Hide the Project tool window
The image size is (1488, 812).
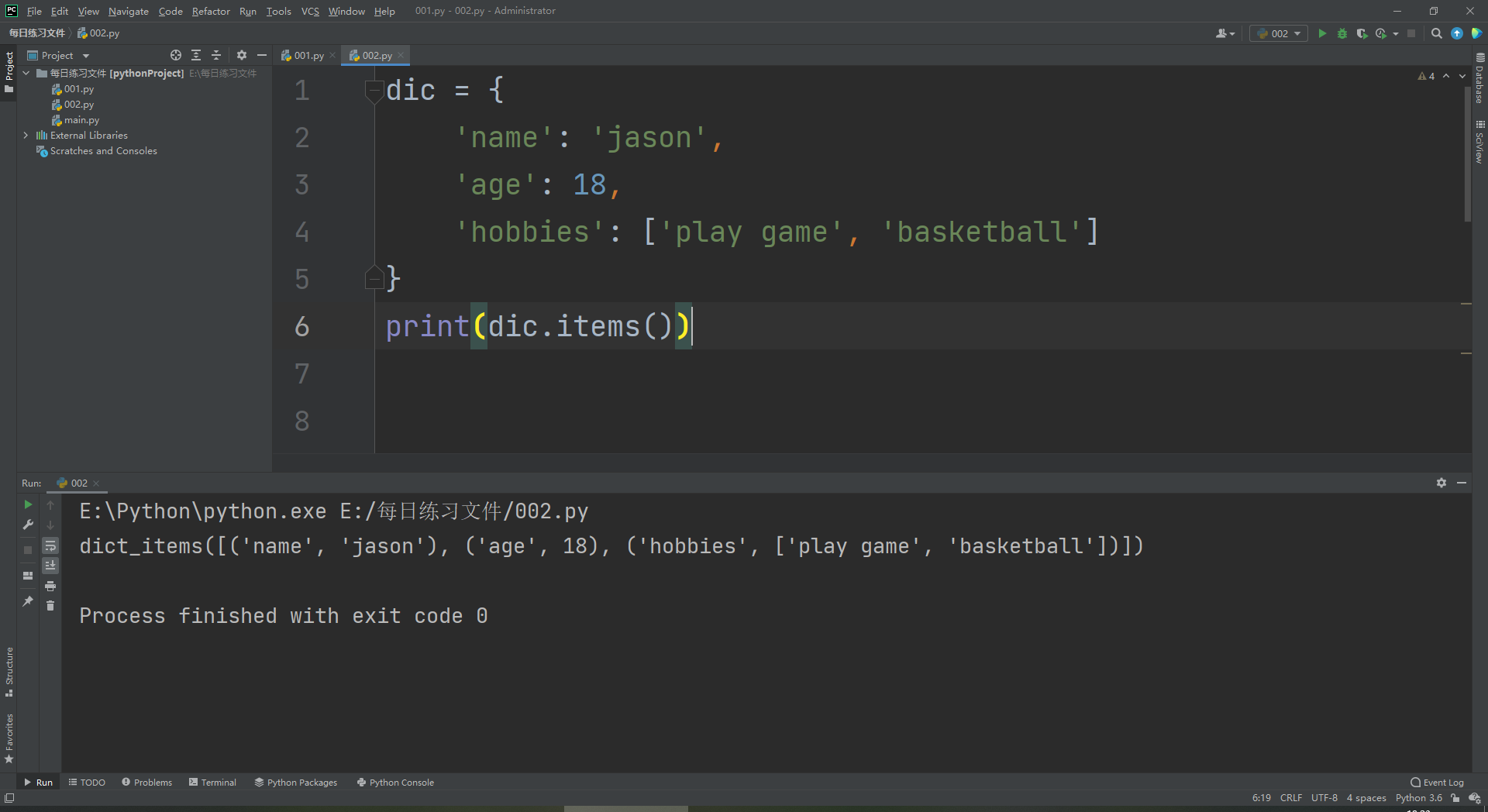262,55
